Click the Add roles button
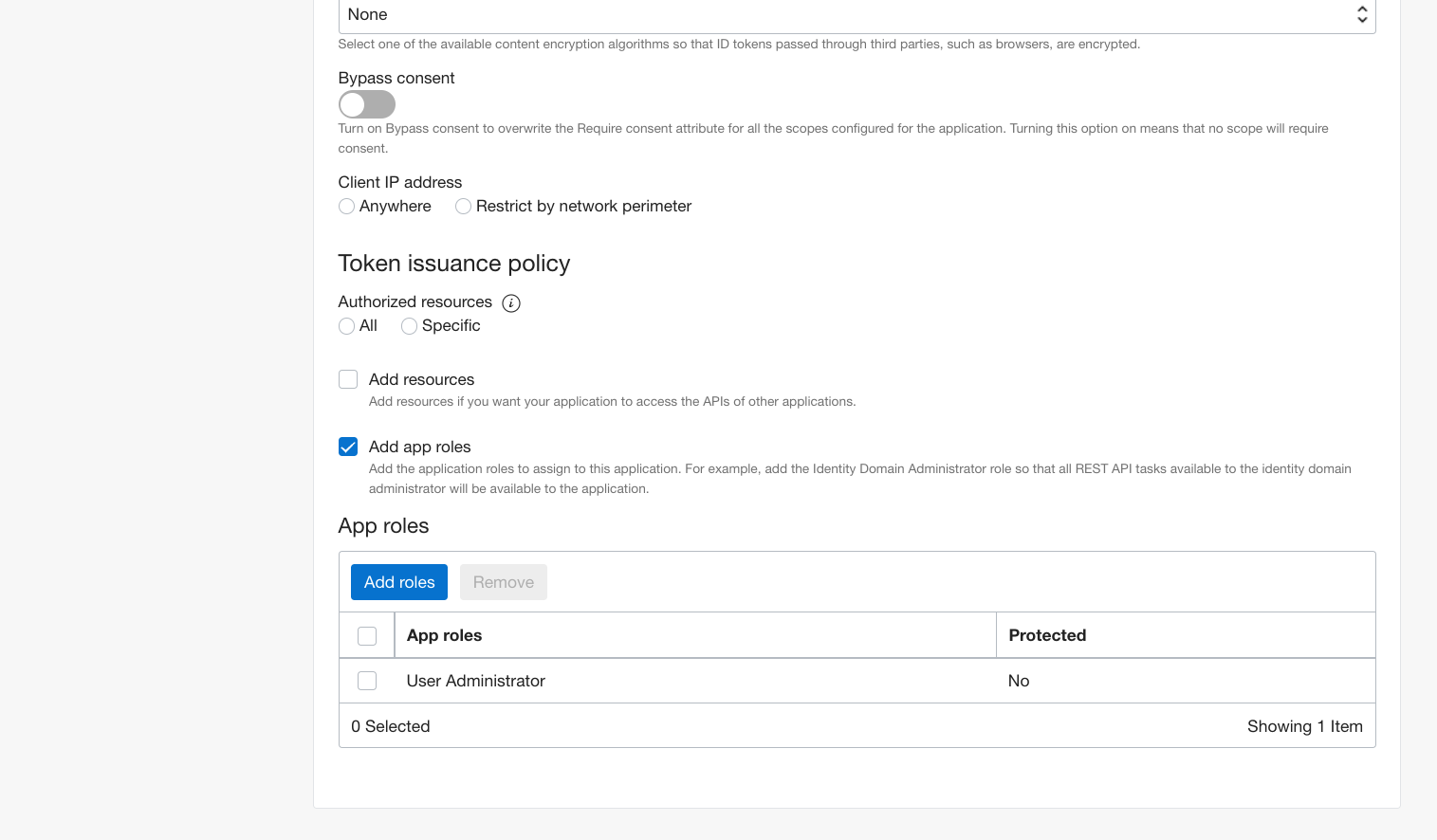 click(398, 581)
